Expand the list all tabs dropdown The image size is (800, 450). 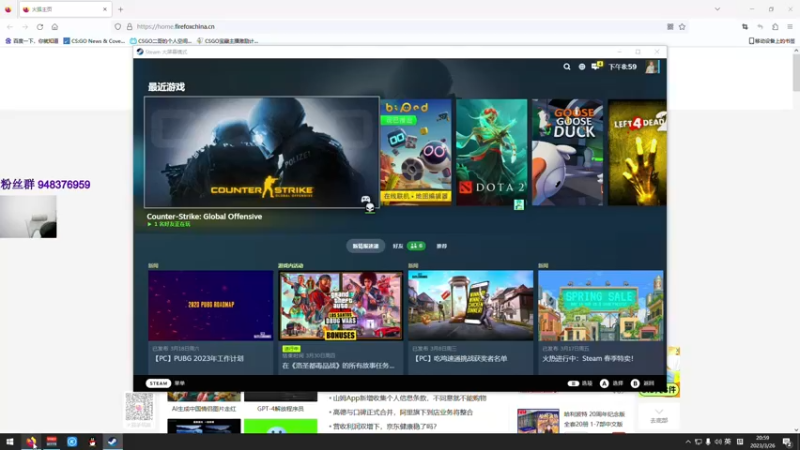(717, 9)
